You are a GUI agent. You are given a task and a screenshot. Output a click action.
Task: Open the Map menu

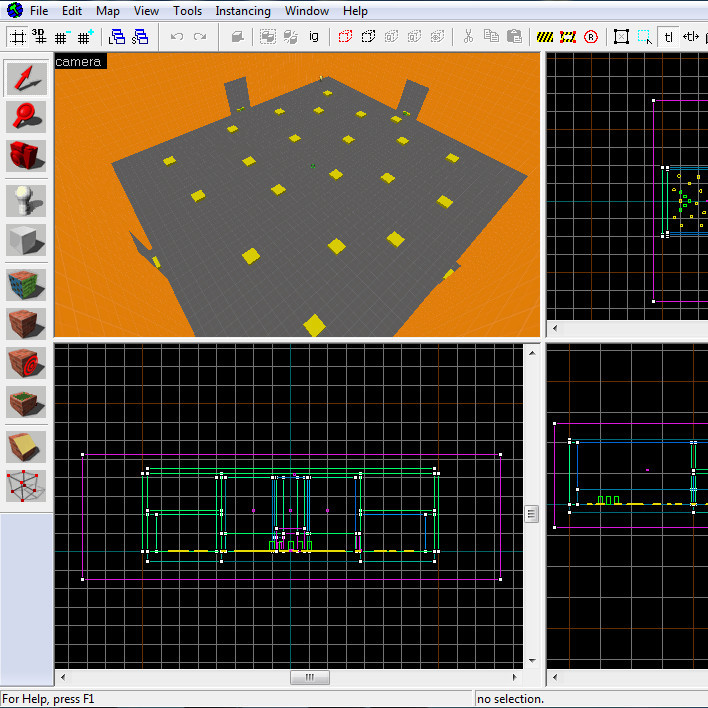107,11
